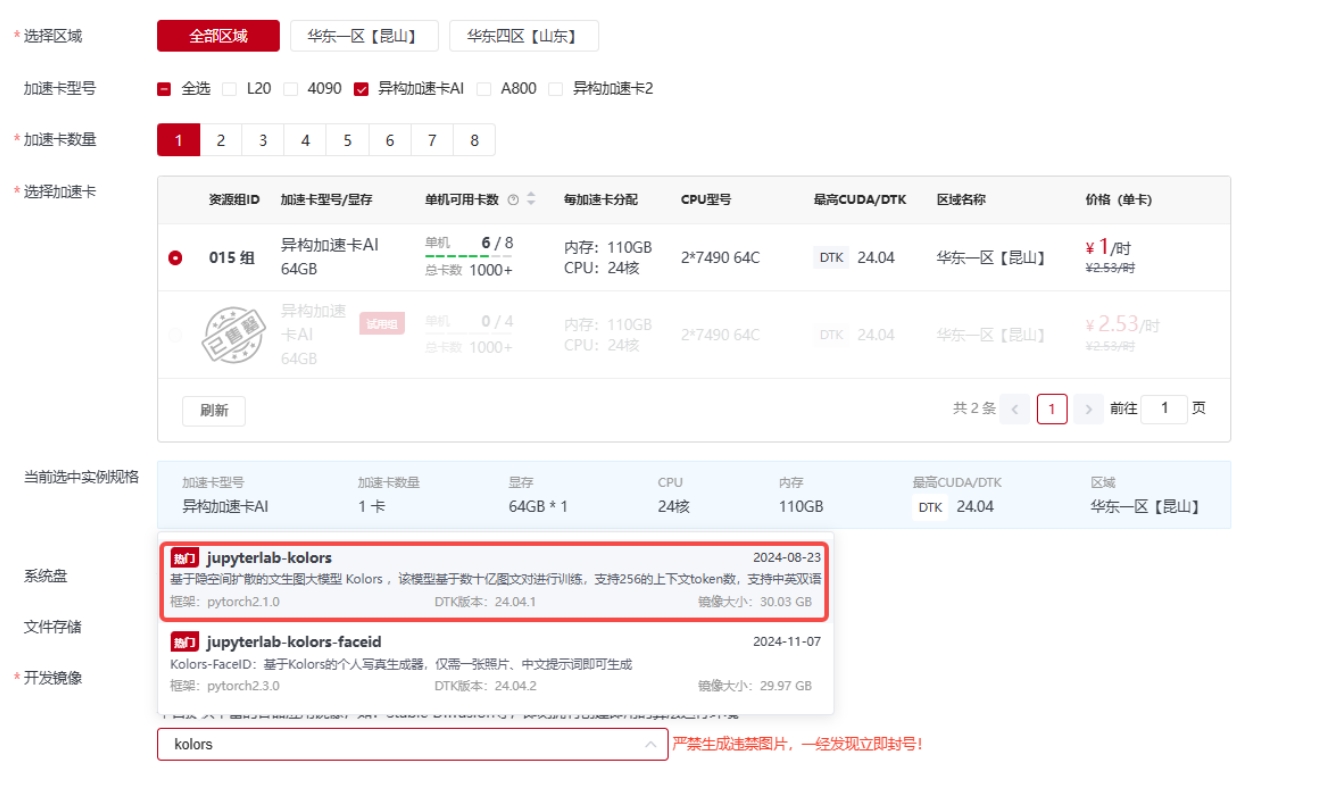Screen dimensions: 1327x799
Task: Click the 前往 page number input field
Action: pyautogui.click(x=1163, y=409)
